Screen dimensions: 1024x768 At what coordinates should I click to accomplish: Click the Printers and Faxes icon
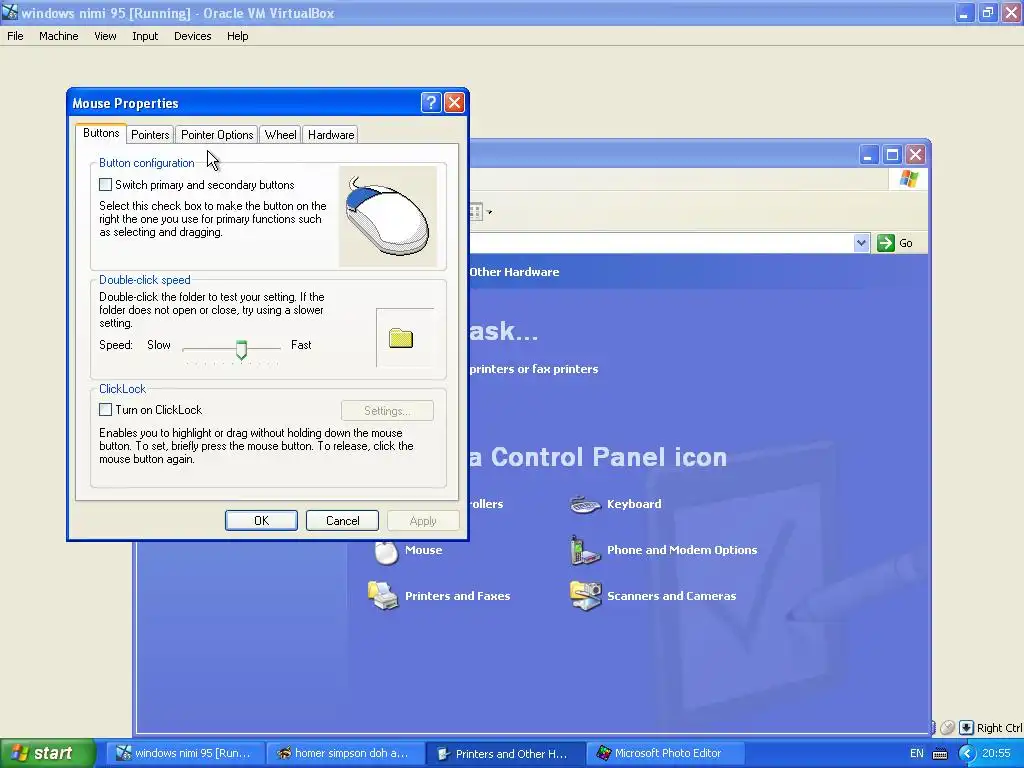(x=383, y=596)
